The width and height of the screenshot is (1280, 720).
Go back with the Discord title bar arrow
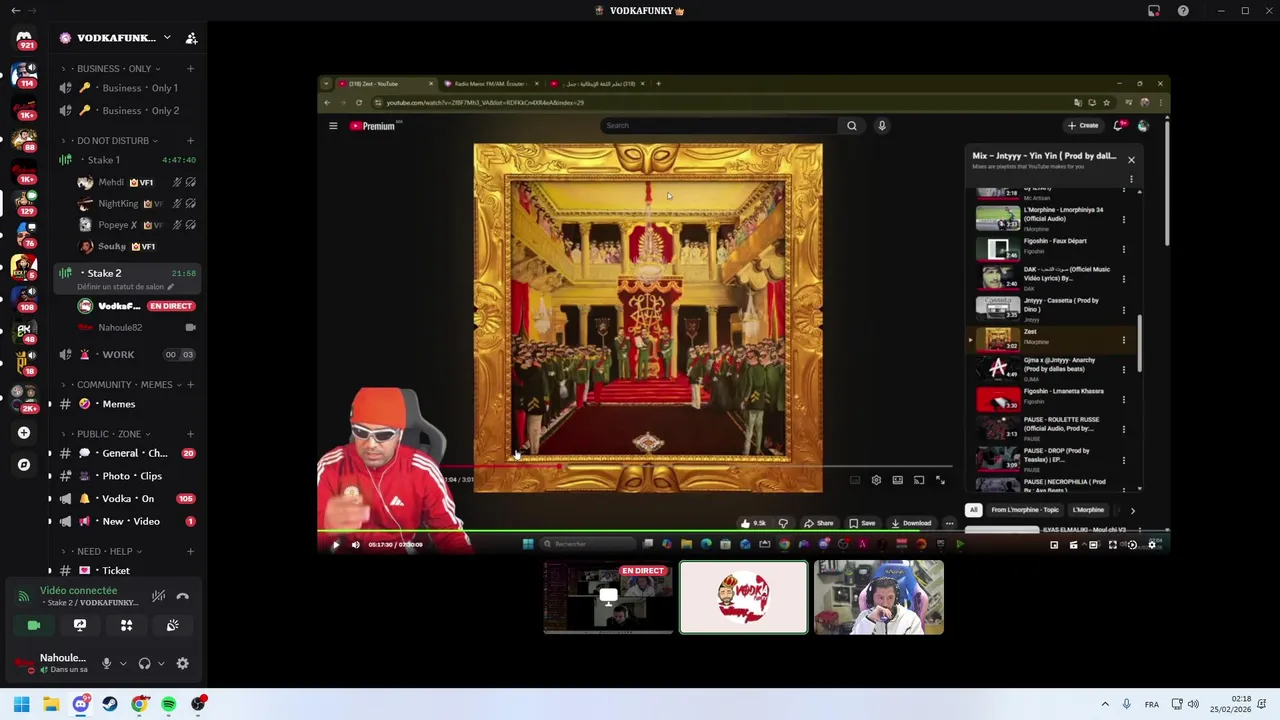[x=15, y=11]
